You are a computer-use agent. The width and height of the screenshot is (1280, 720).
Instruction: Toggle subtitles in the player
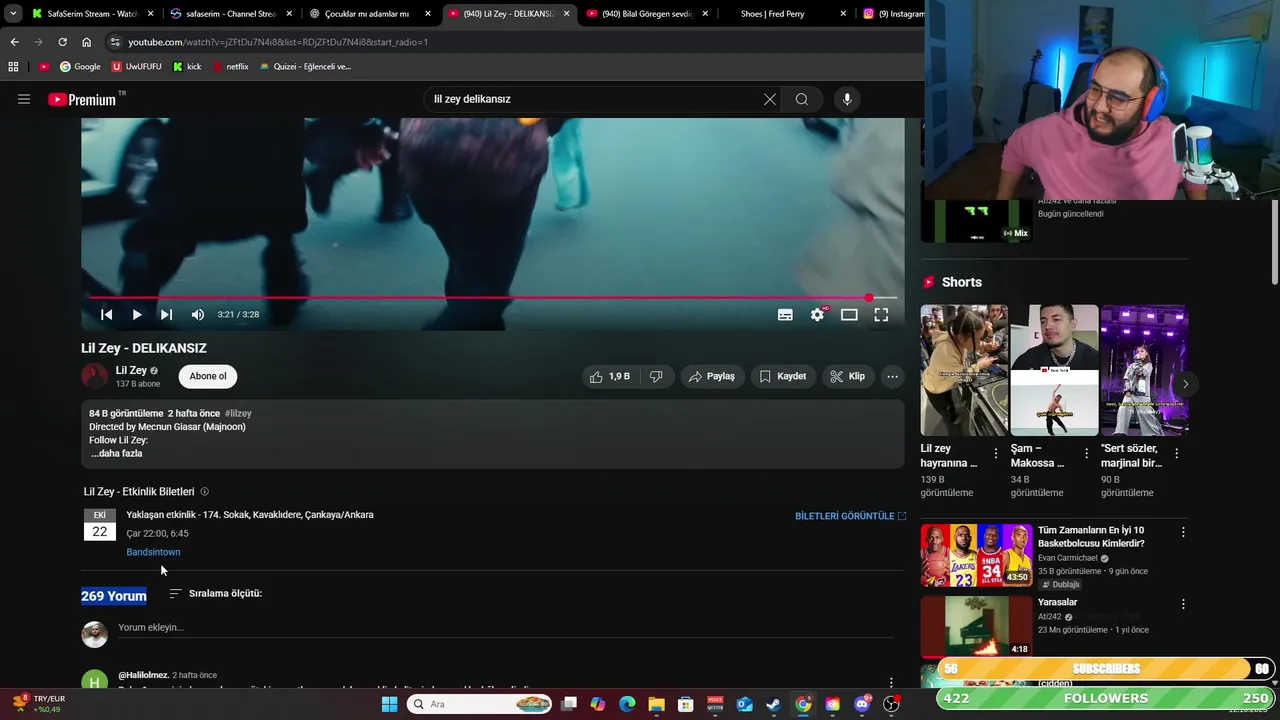785,314
